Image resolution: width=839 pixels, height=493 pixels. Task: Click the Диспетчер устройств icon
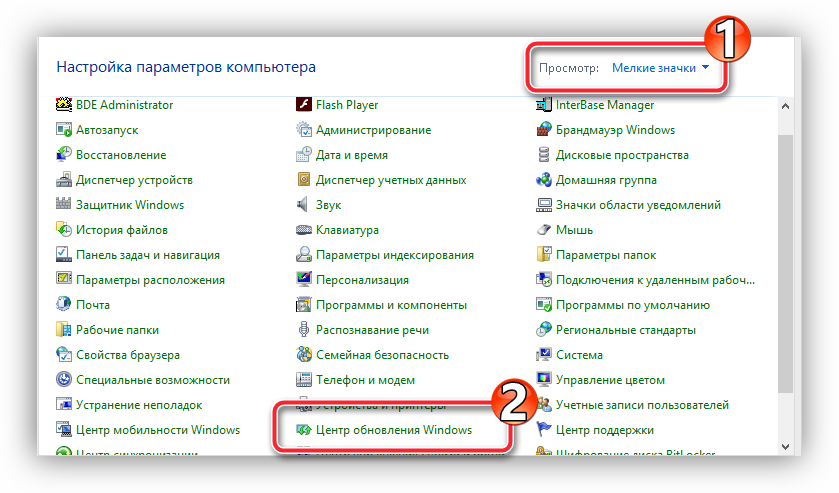(64, 180)
